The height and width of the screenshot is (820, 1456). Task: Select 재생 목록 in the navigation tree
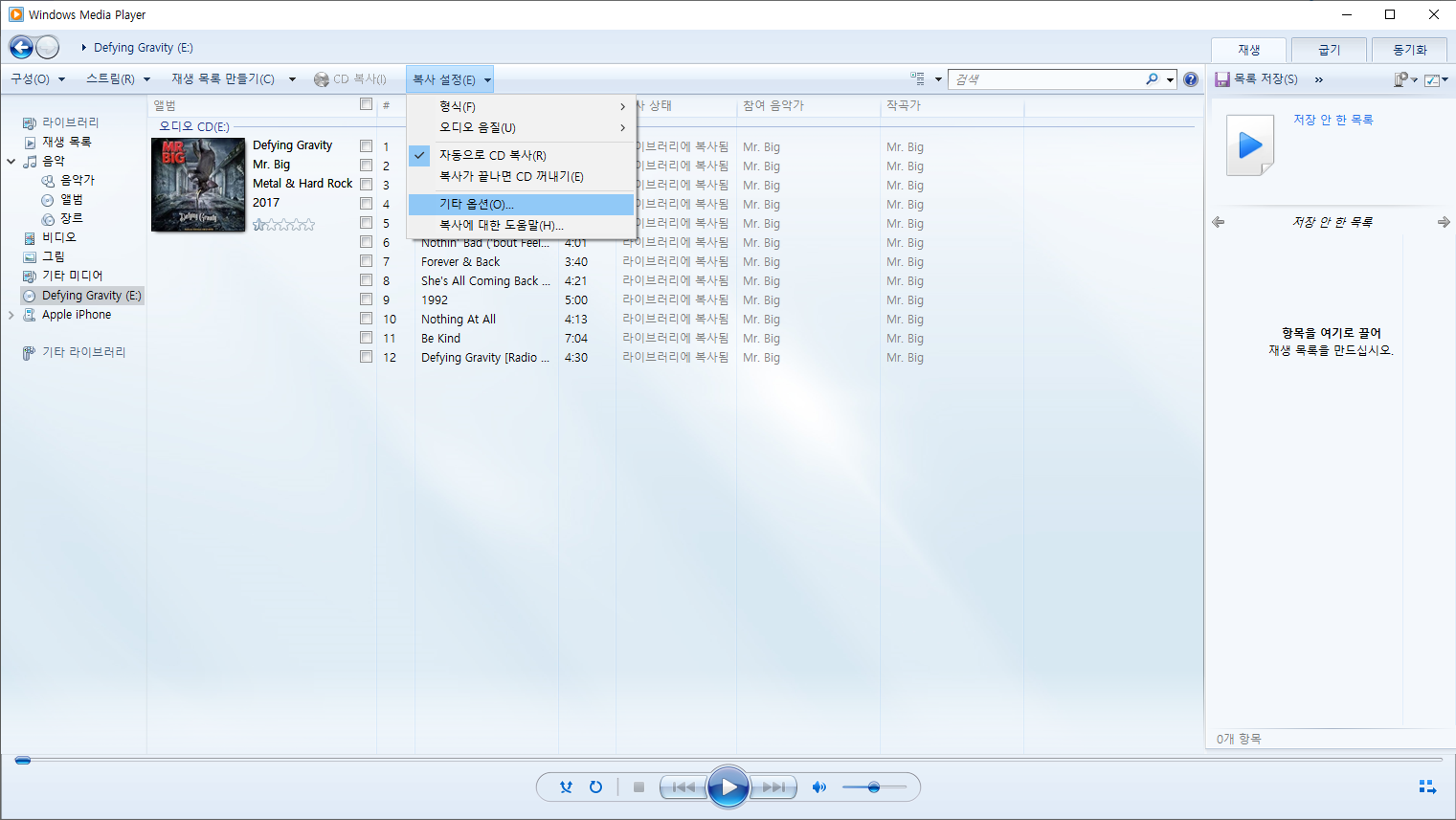pos(66,142)
